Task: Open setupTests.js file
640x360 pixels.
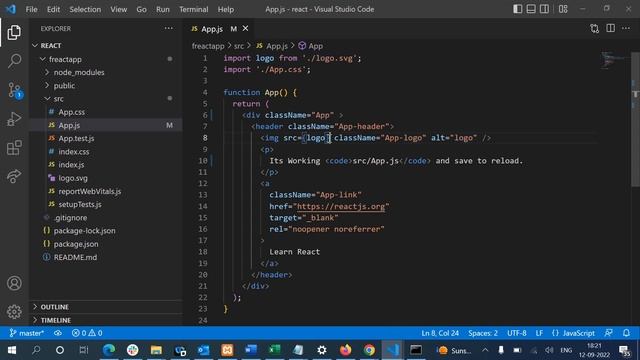Action: click(106, 204)
